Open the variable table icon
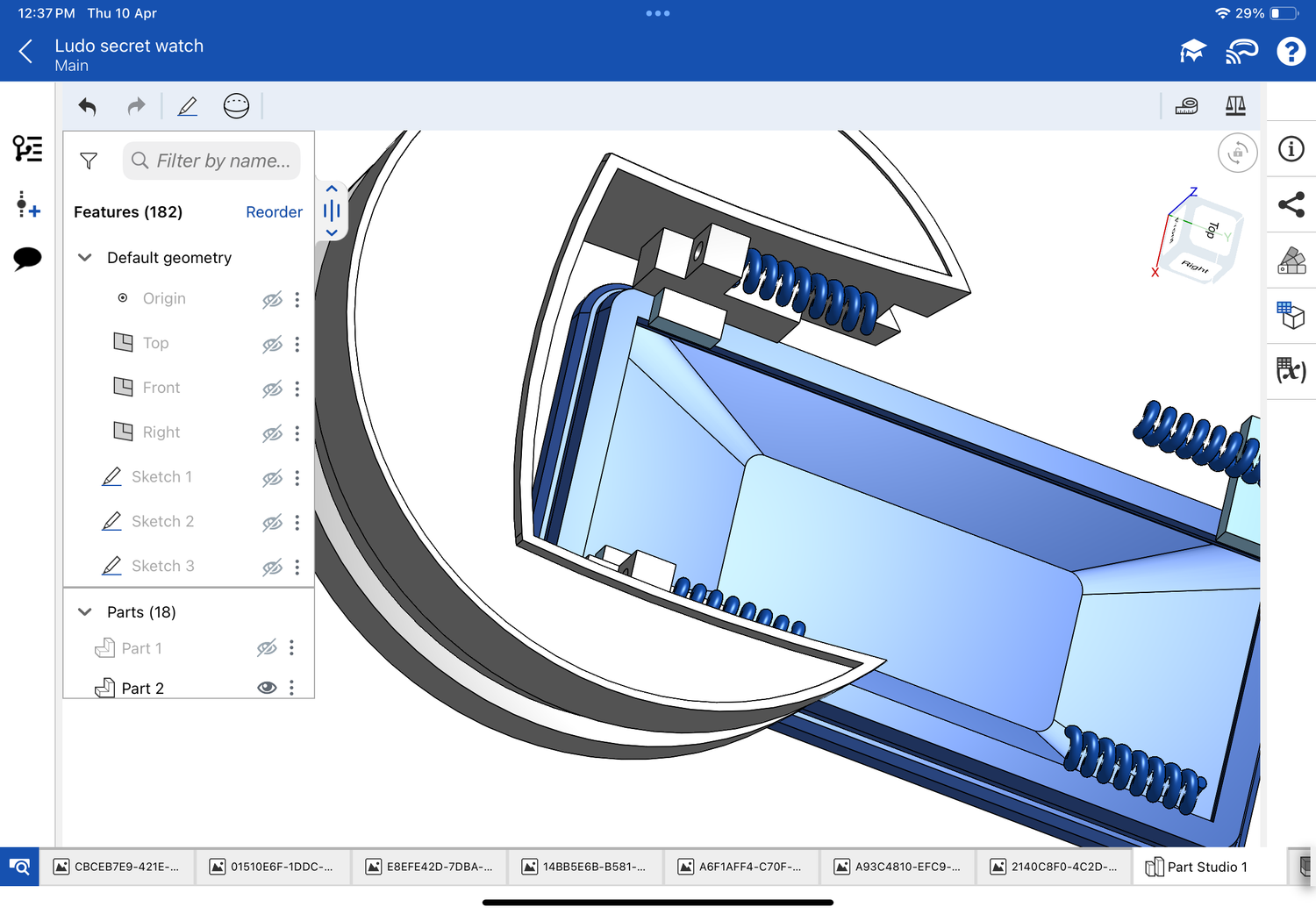The image size is (1316, 914). [1291, 370]
